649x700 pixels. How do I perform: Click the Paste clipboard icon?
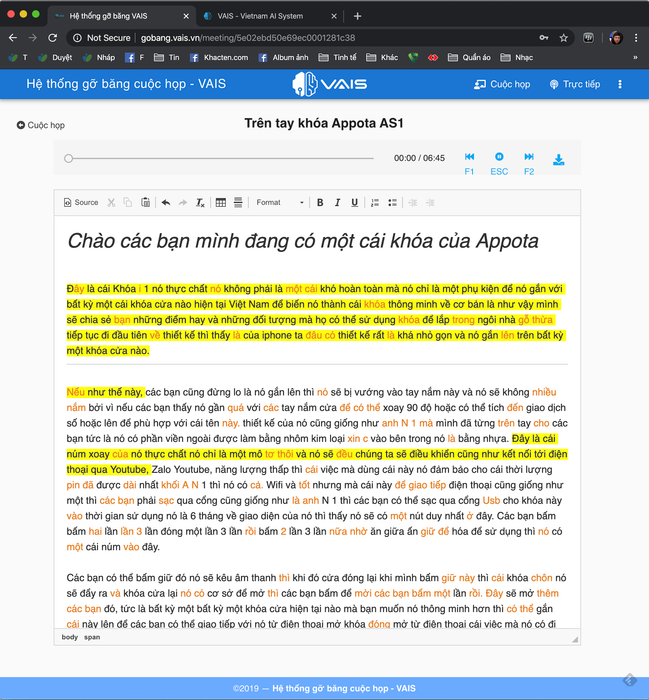(146, 203)
